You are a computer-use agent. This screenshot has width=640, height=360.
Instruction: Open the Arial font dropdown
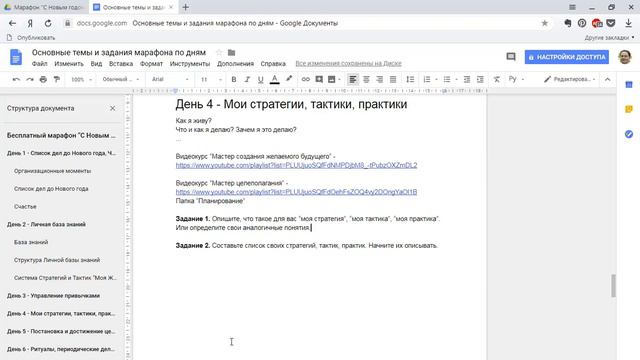pos(170,79)
